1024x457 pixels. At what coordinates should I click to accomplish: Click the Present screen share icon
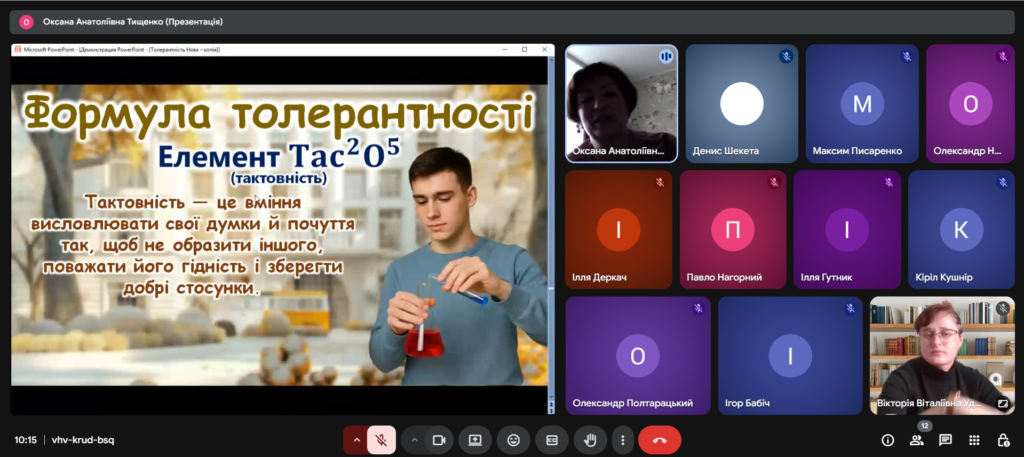tap(475, 440)
